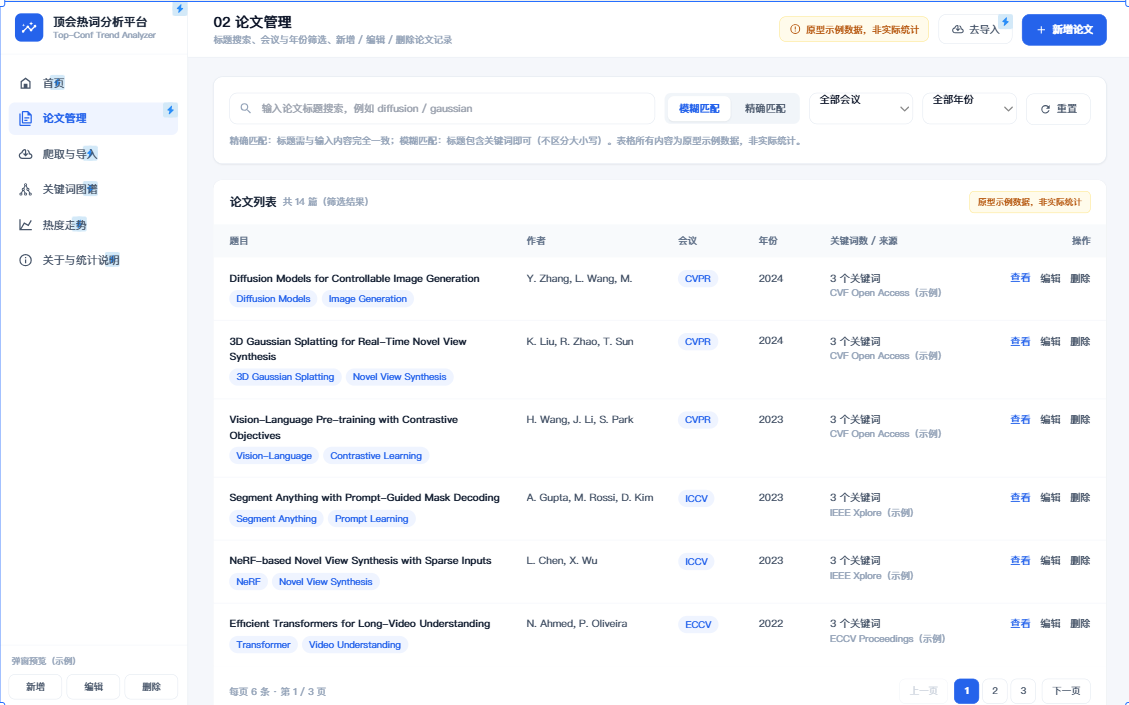Select 精确匹配 match mode

click(x=765, y=109)
